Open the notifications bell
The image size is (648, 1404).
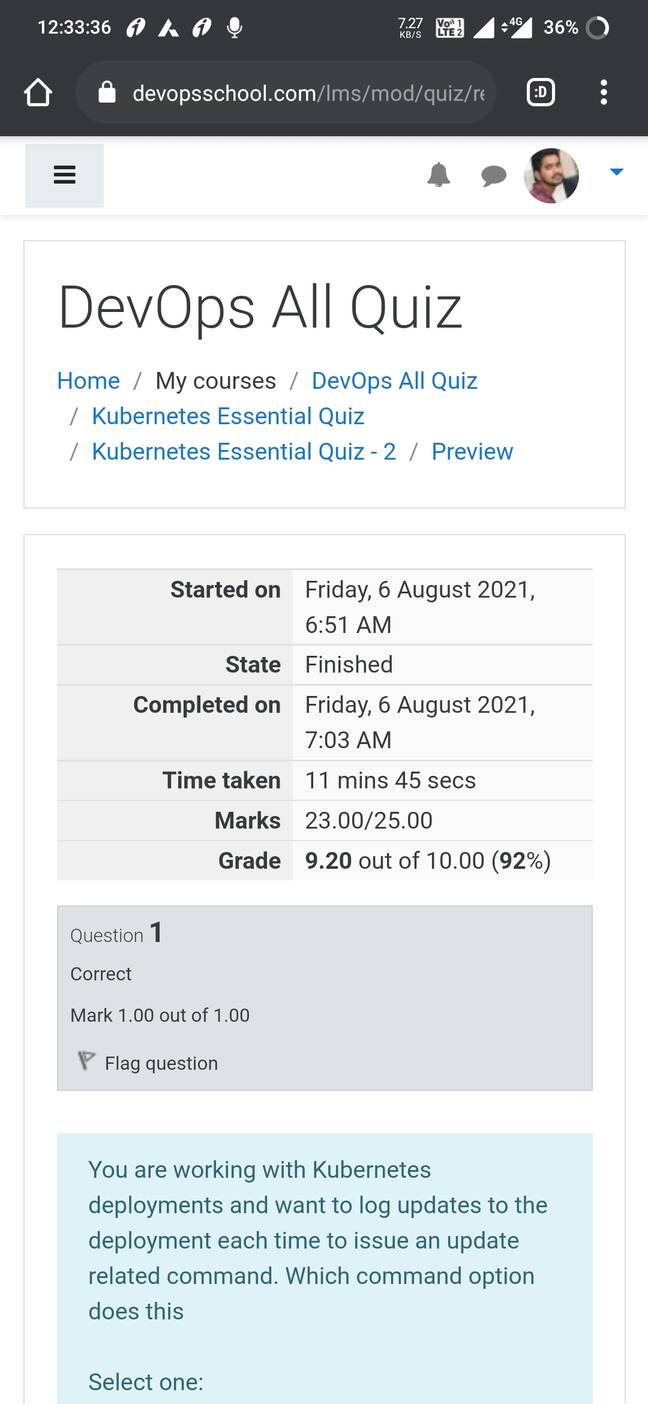(x=438, y=176)
